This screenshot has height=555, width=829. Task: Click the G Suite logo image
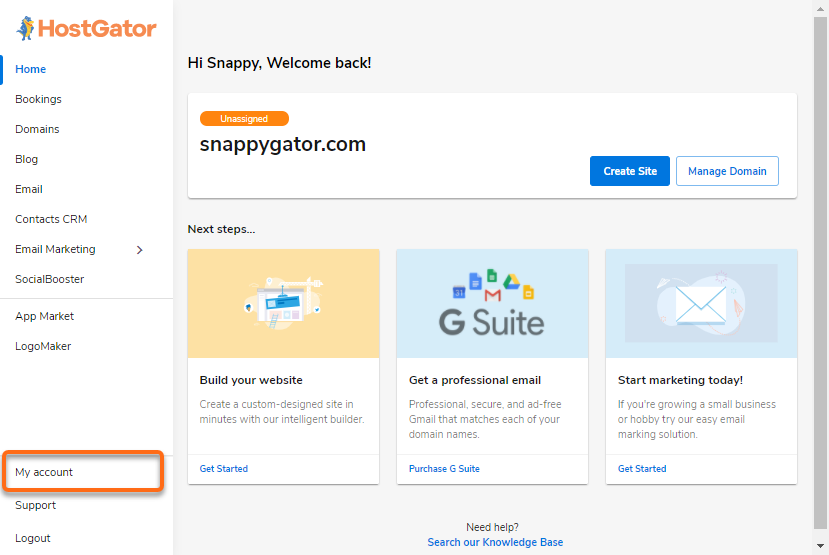pos(492,303)
